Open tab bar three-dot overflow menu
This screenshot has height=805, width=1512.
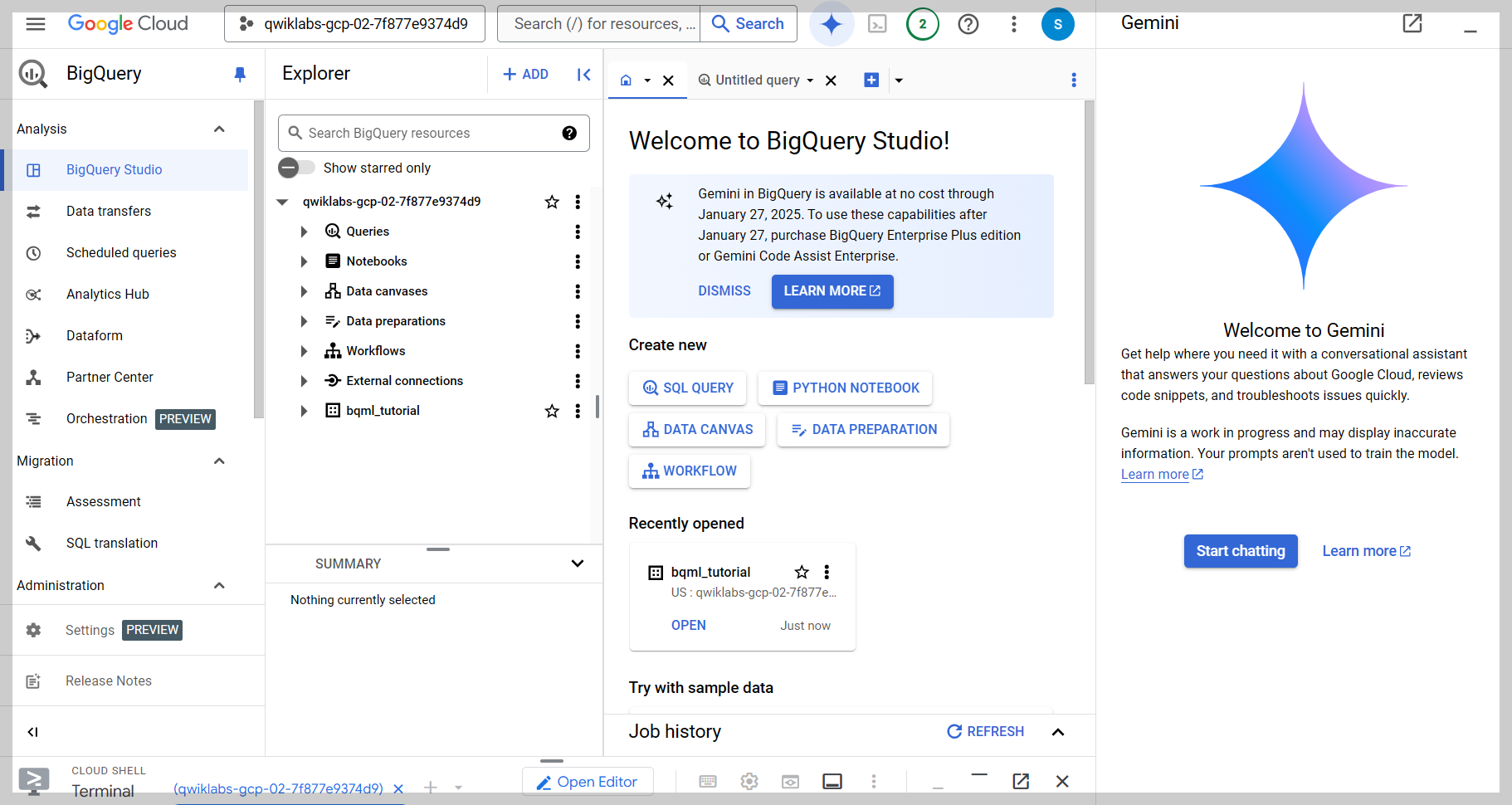tap(1074, 80)
